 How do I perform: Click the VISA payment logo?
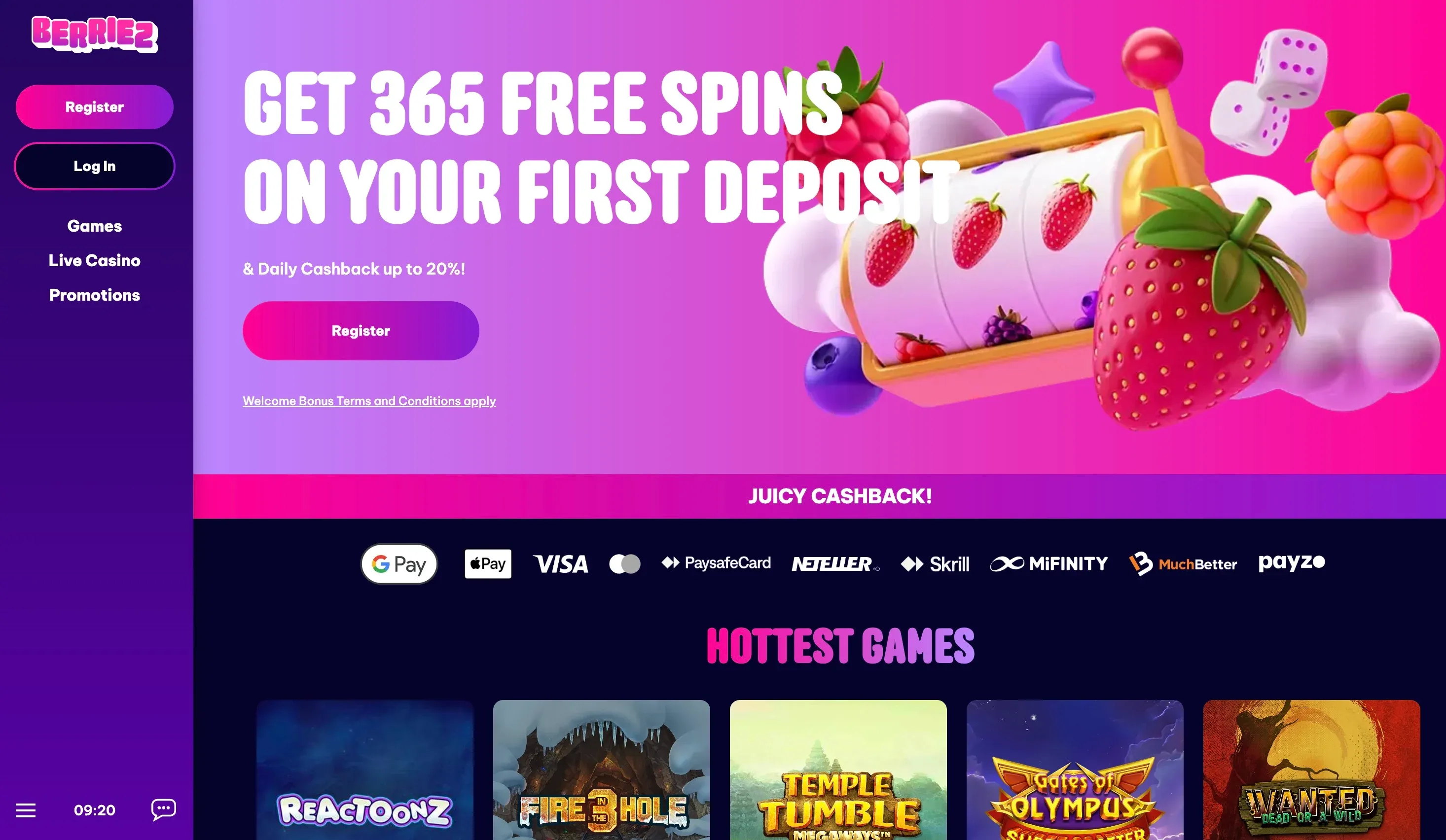coord(561,564)
